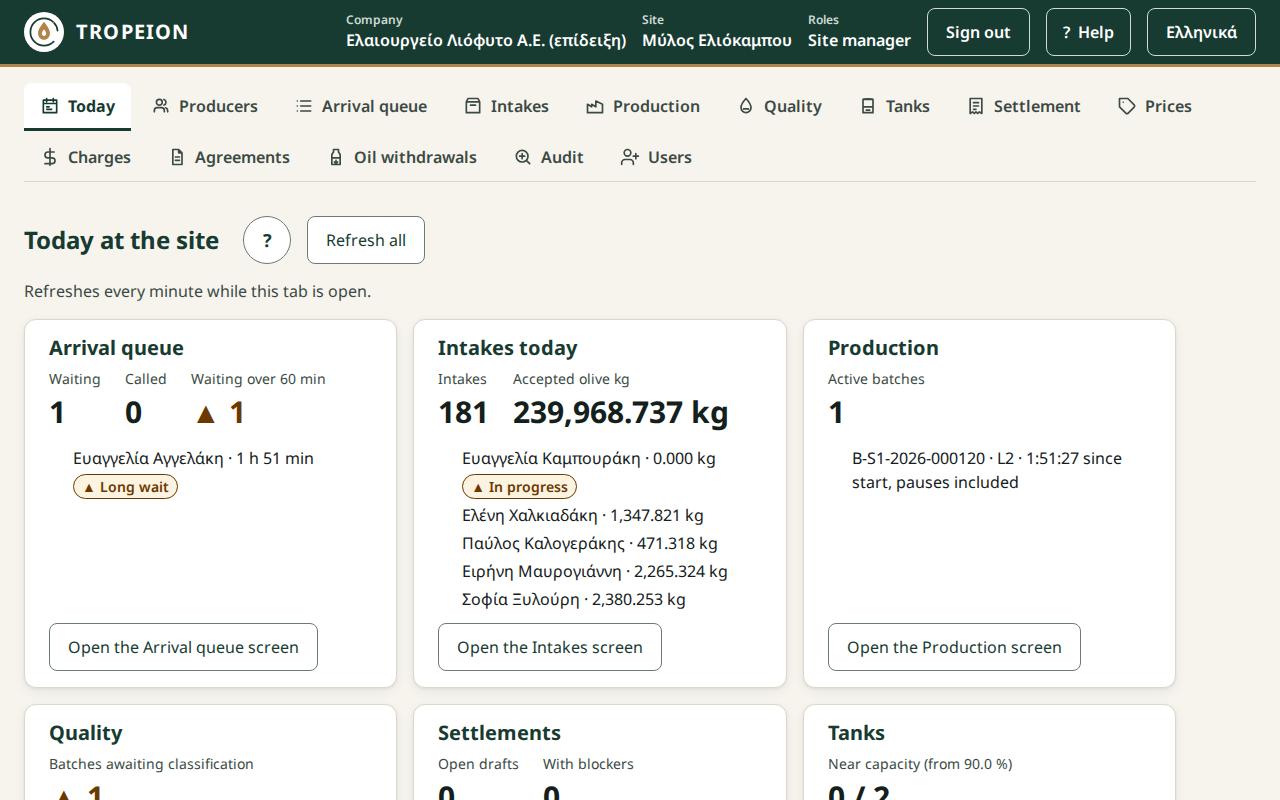Click the warning triangle on Long wait badge
Screen dimensions: 1280x800
coord(89,487)
